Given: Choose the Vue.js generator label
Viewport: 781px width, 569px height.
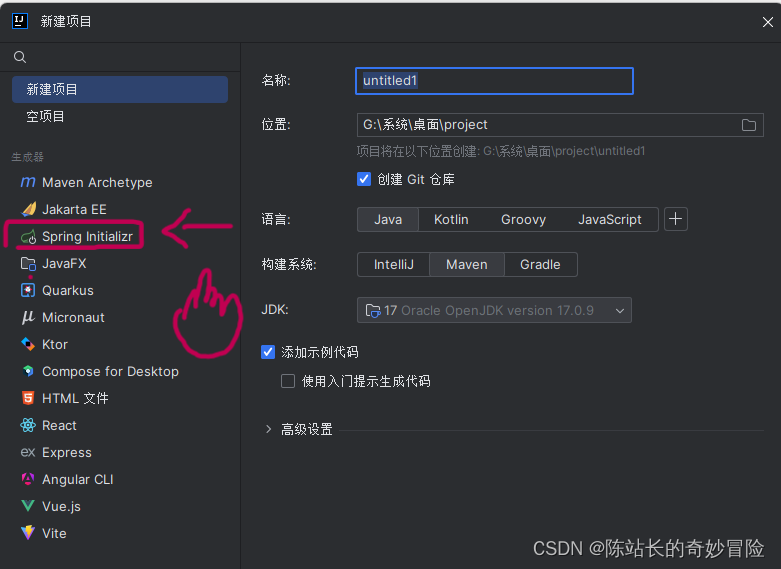Looking at the screenshot, I should tap(61, 507).
